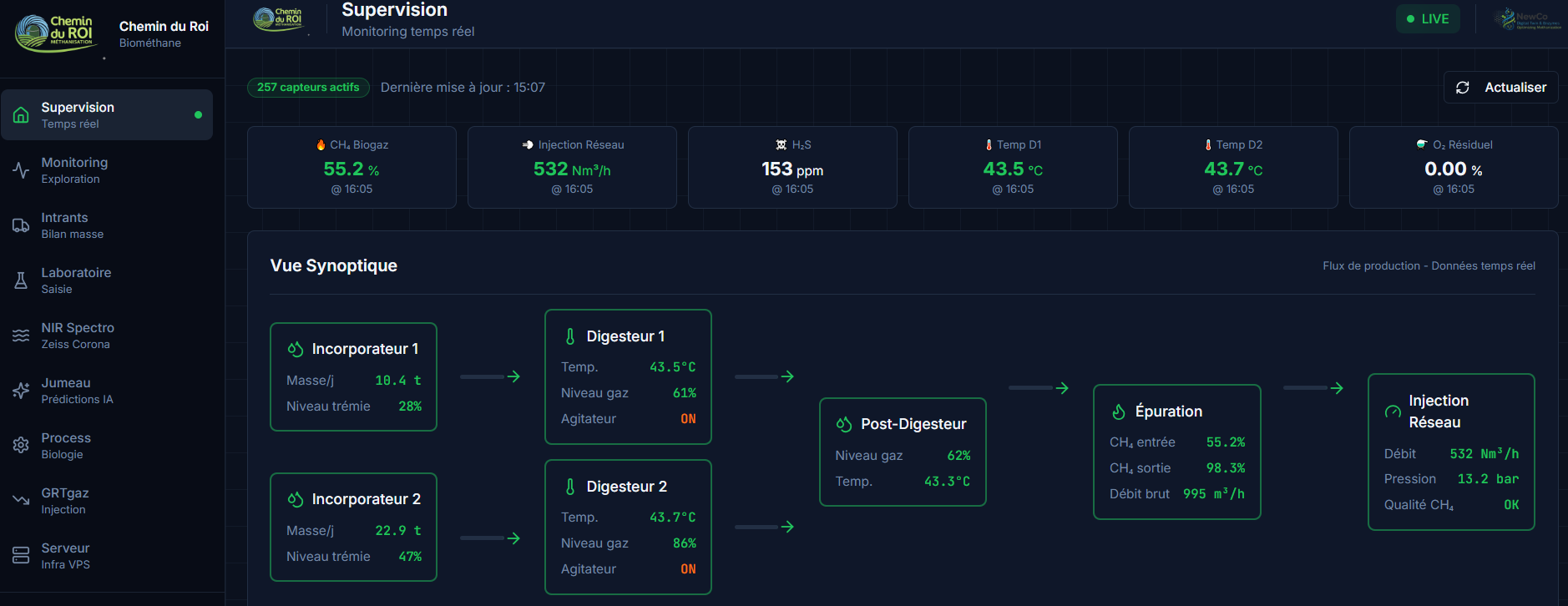The height and width of the screenshot is (606, 1568).
Task: Click the gear icon for Process Biologie
Action: [x=21, y=446]
